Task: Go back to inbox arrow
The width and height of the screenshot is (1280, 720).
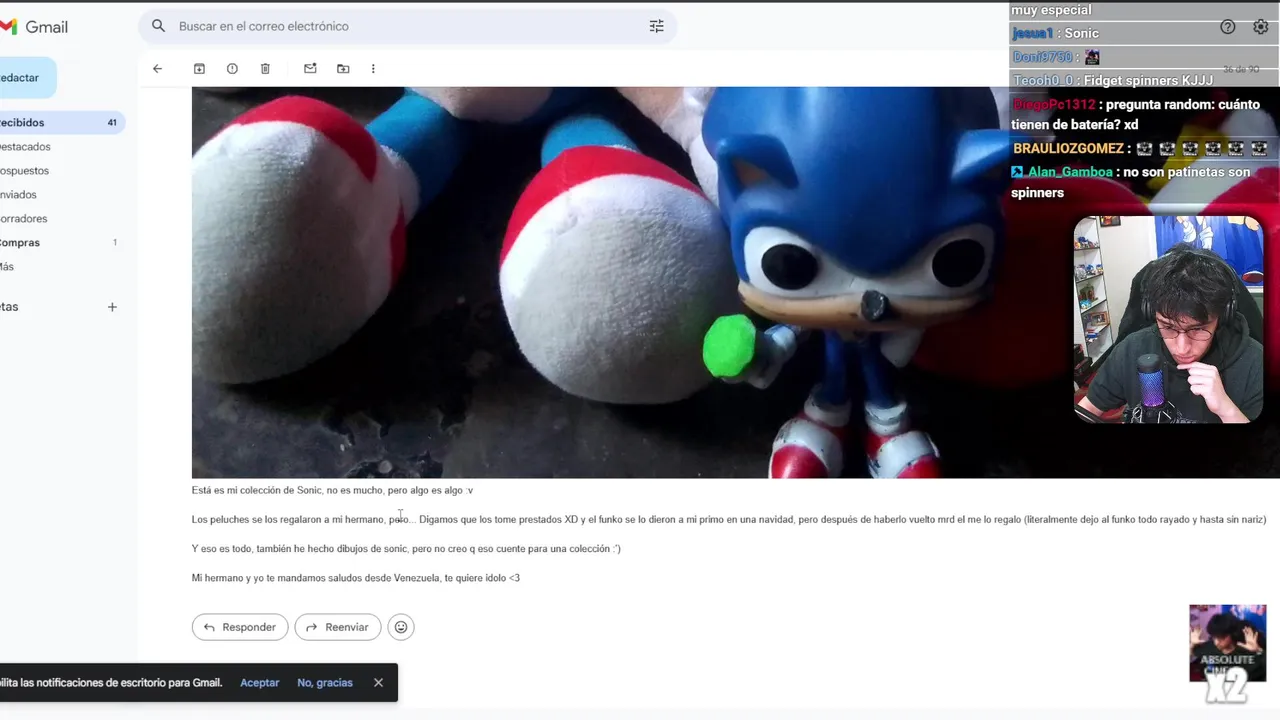Action: [x=157, y=68]
